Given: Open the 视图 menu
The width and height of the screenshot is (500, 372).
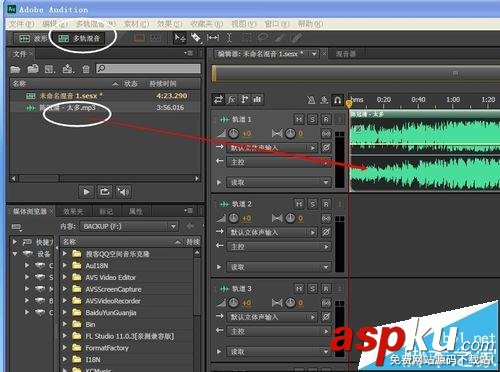Looking at the screenshot, I should click(x=244, y=24).
